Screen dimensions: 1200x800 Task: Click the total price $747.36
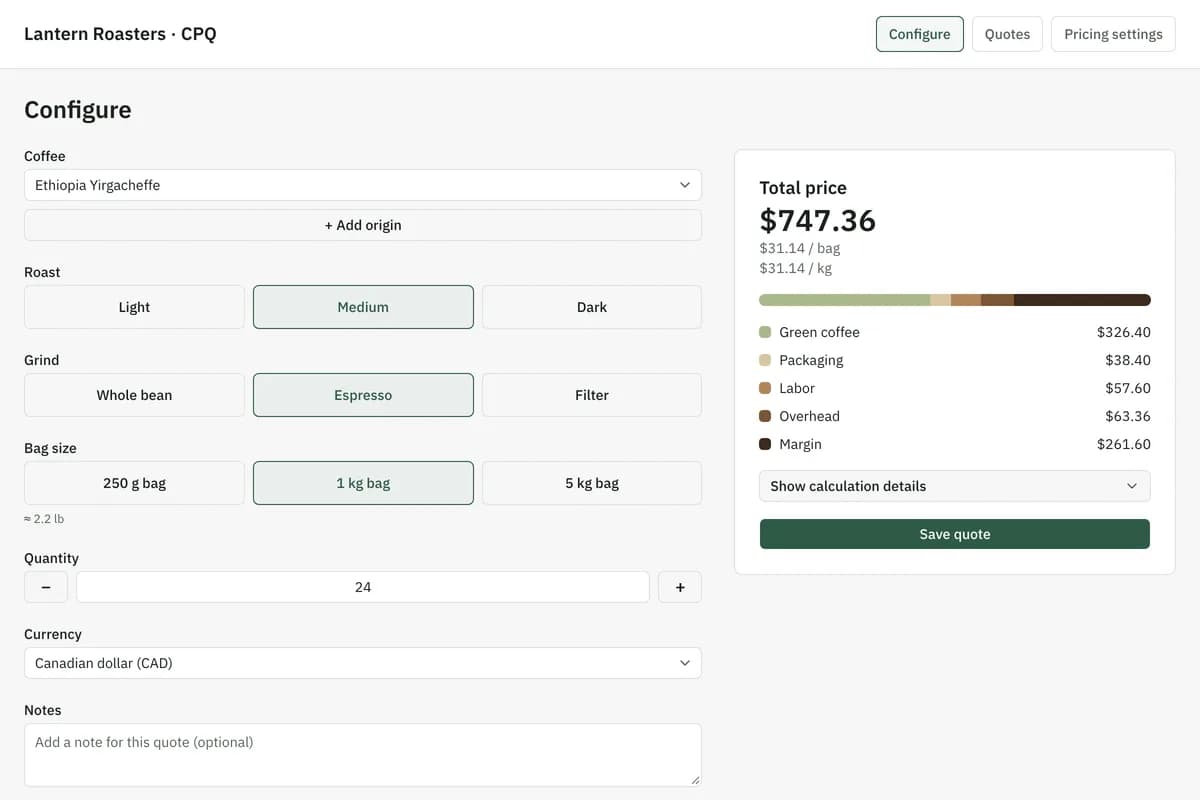(818, 220)
